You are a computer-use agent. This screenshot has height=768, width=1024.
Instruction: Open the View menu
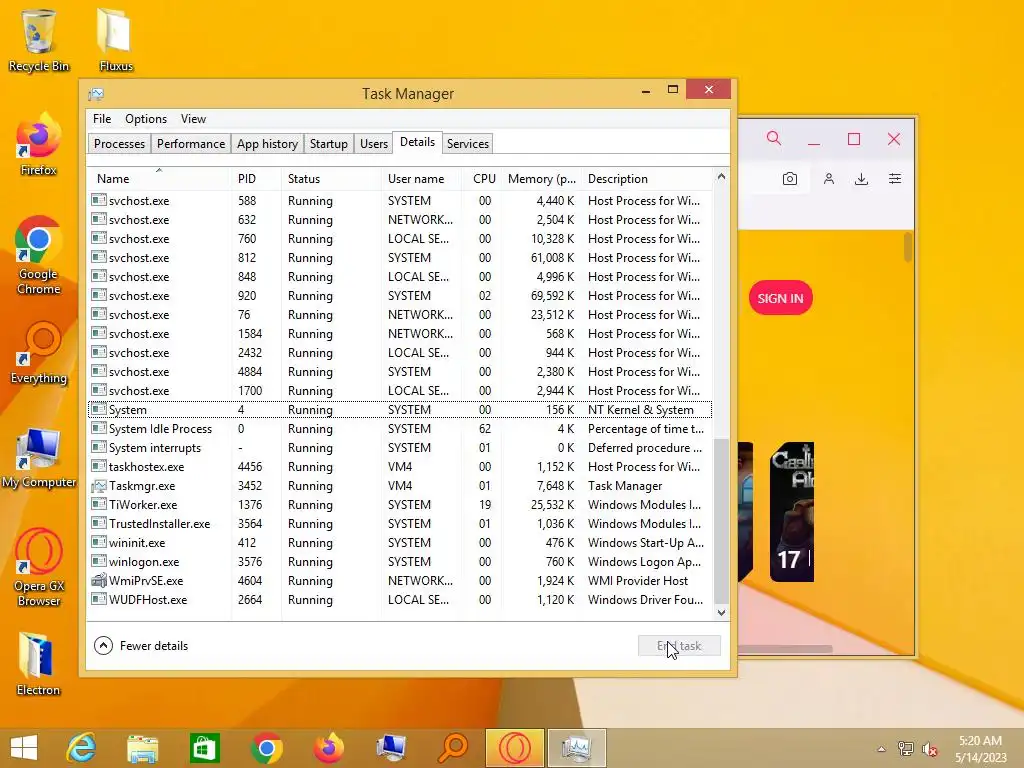193,119
